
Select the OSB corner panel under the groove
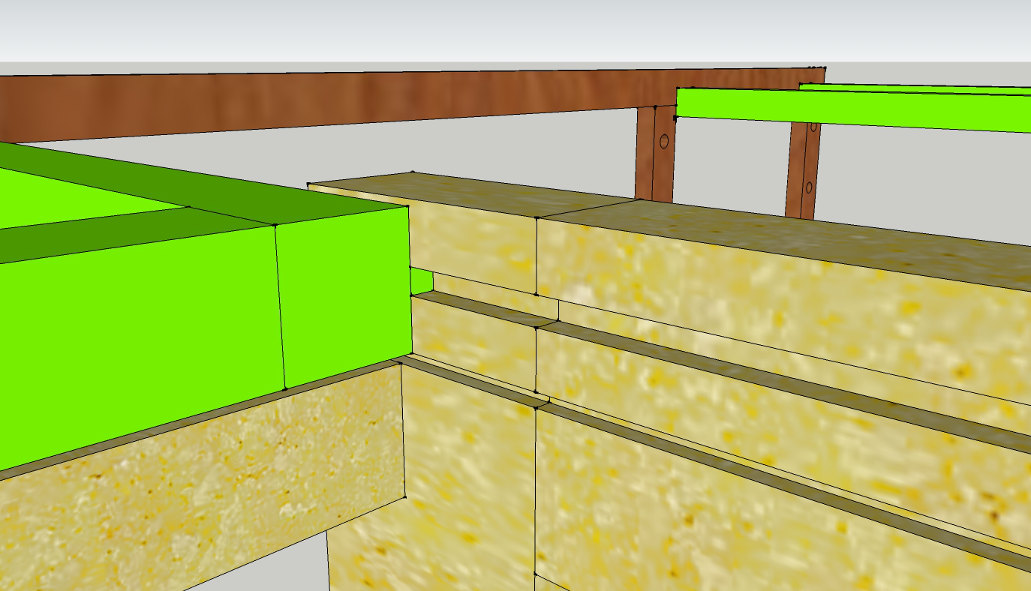pos(465,480)
